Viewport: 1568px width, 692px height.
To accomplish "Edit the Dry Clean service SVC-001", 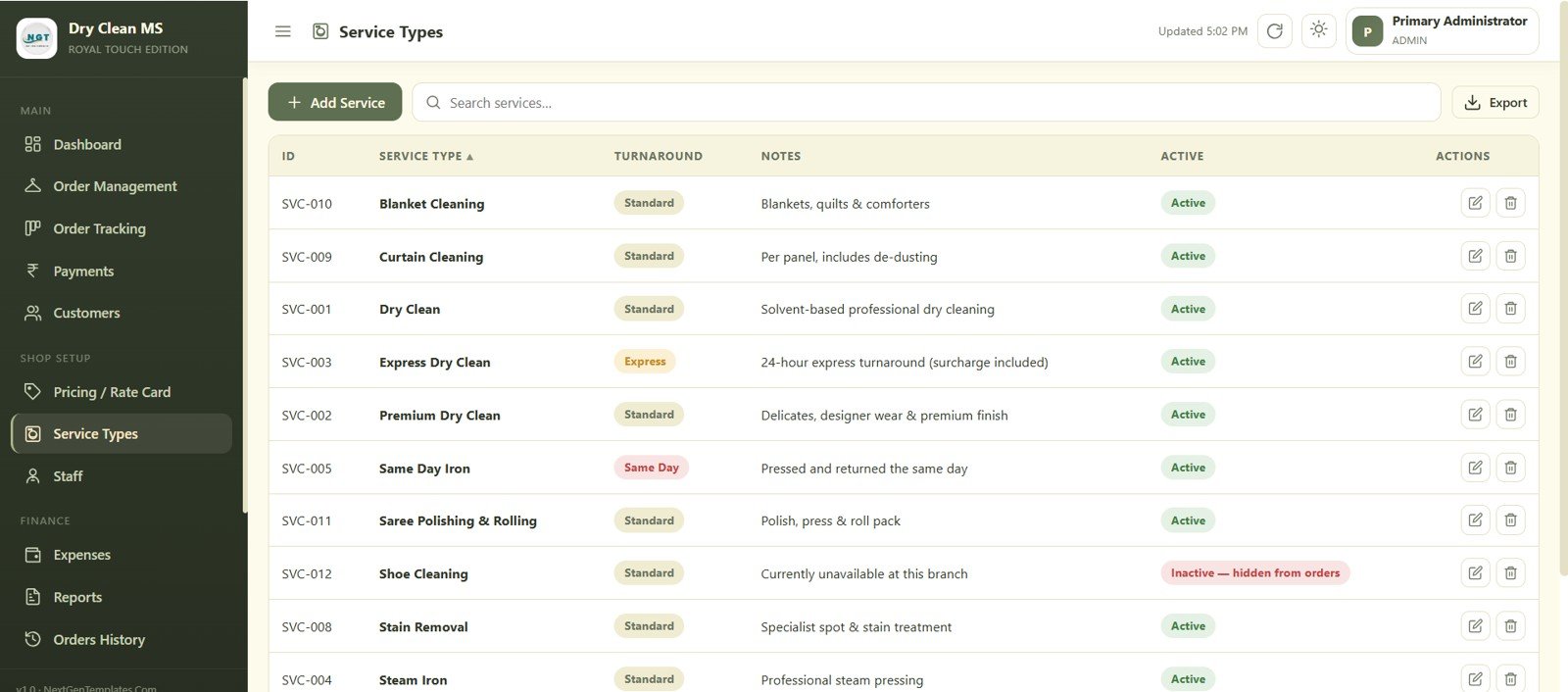I will tap(1475, 309).
